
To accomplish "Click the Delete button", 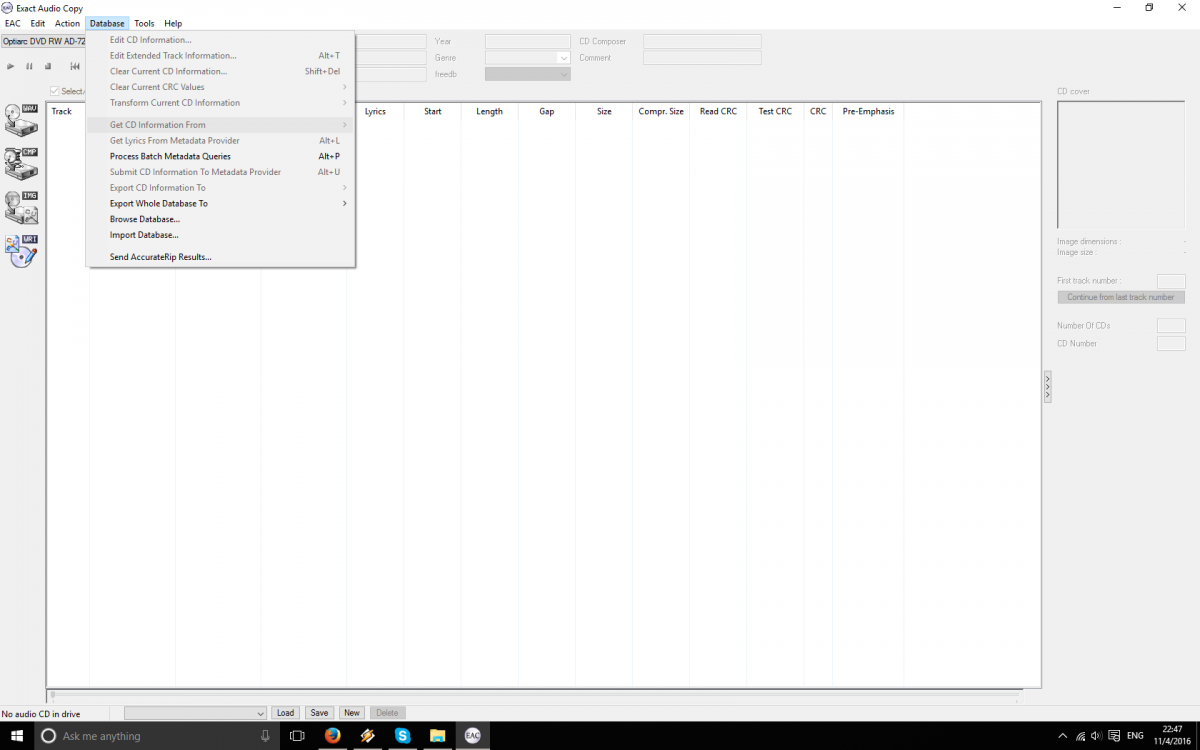I will pos(387,713).
